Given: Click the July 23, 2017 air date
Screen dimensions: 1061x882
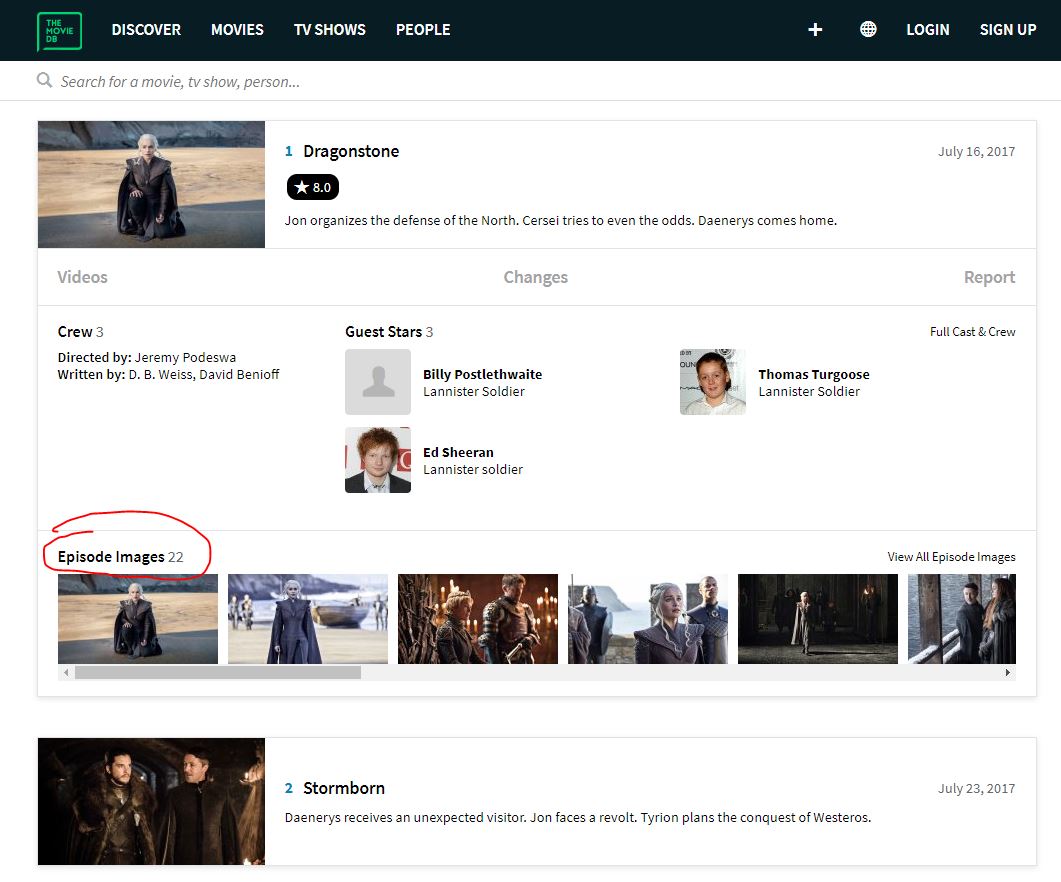Looking at the screenshot, I should [x=976, y=789].
